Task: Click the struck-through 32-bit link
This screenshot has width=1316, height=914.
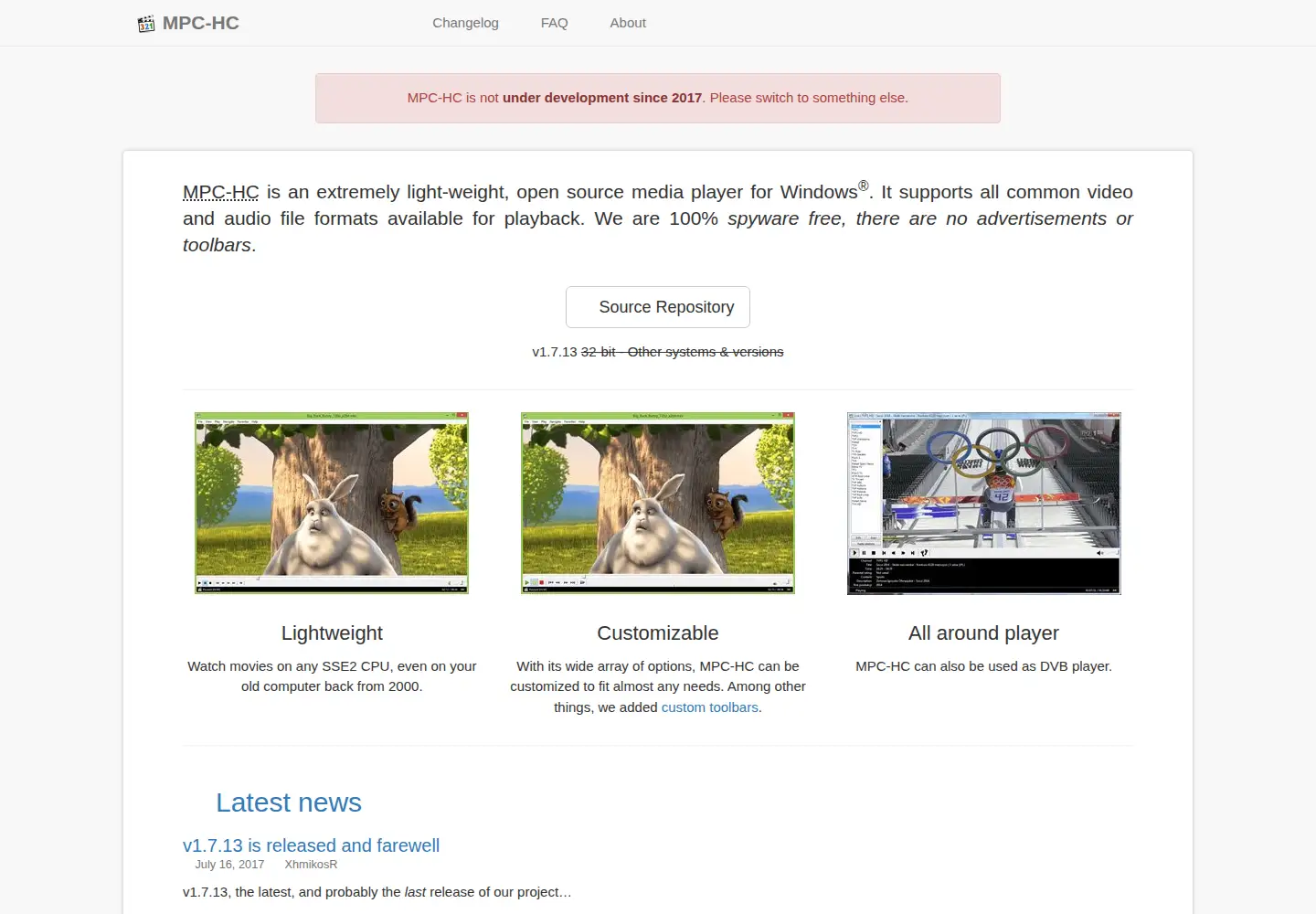Action: coord(599,352)
